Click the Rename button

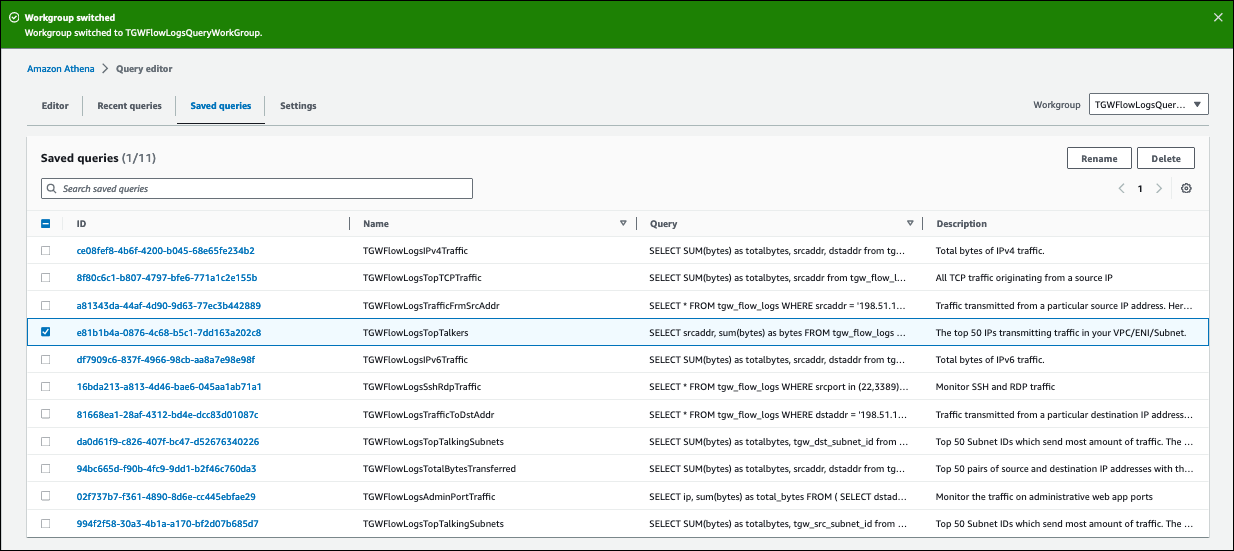click(x=1099, y=158)
